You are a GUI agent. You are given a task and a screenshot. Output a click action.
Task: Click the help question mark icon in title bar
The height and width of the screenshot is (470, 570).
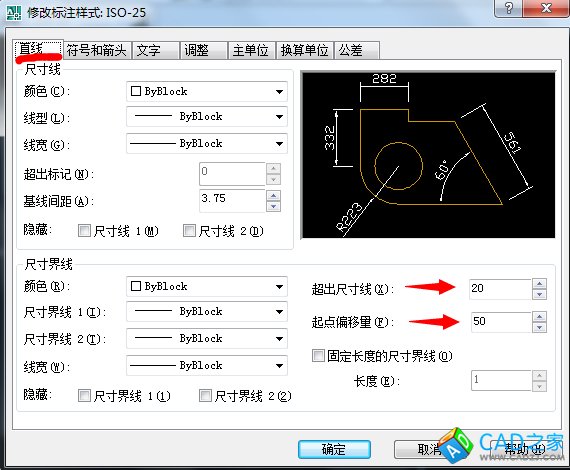[509, 8]
